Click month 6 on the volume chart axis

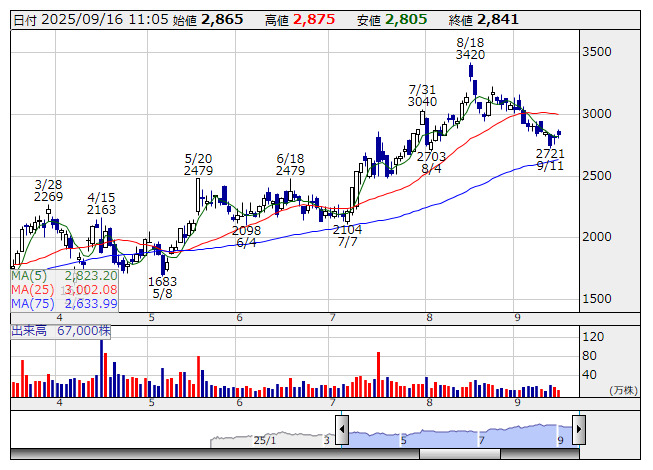pos(239,403)
